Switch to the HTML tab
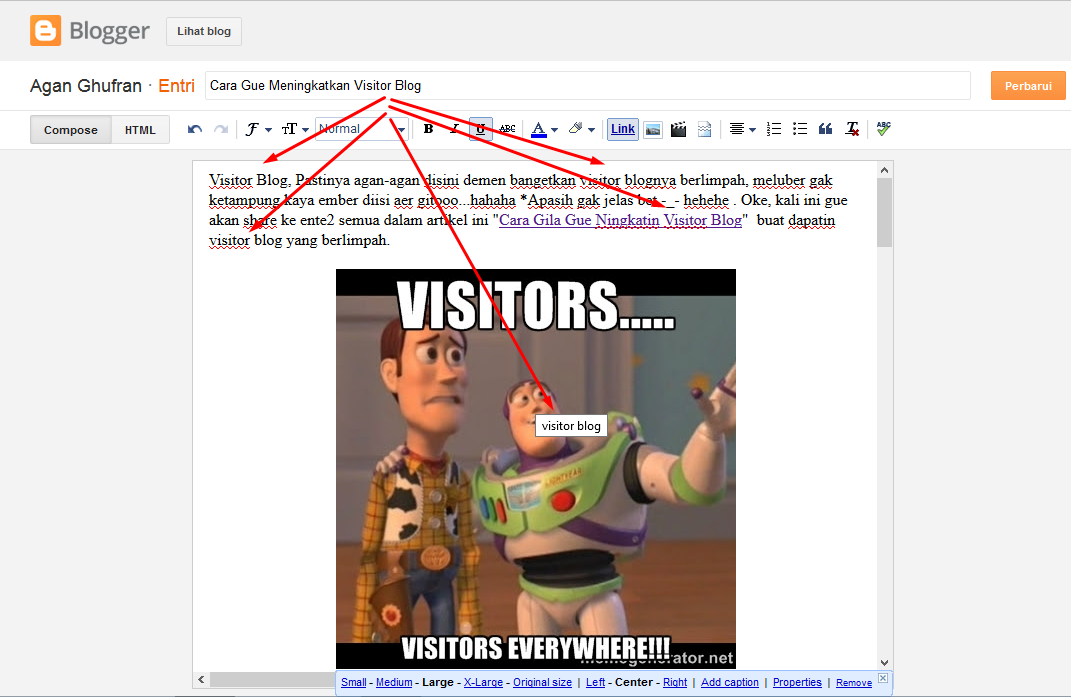Image resolution: width=1071 pixels, height=697 pixels. pyautogui.click(x=140, y=130)
